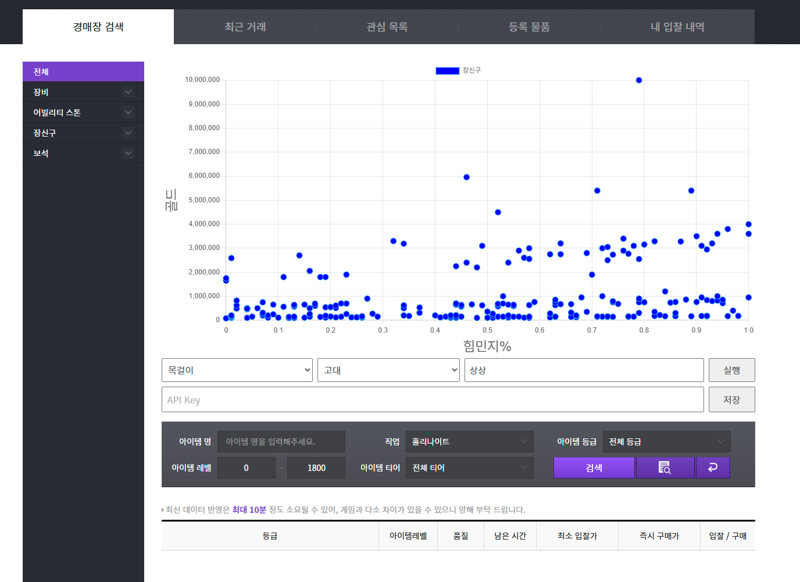Viewport: 800px width, 582px height.
Task: Click the minimum item level field
Action: [246, 468]
